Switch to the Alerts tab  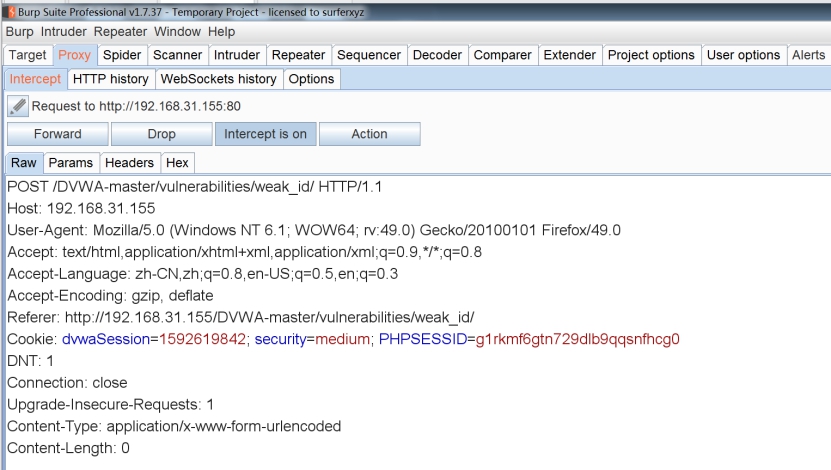click(809, 55)
